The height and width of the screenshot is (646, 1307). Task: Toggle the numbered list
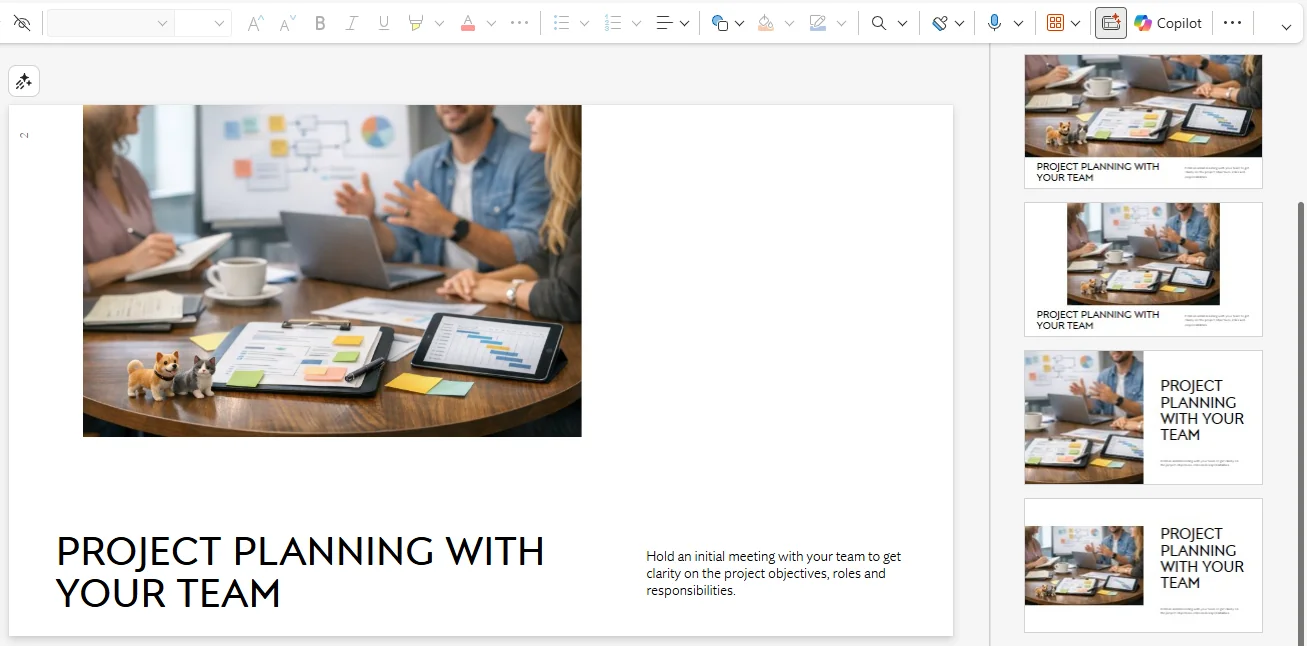point(614,23)
